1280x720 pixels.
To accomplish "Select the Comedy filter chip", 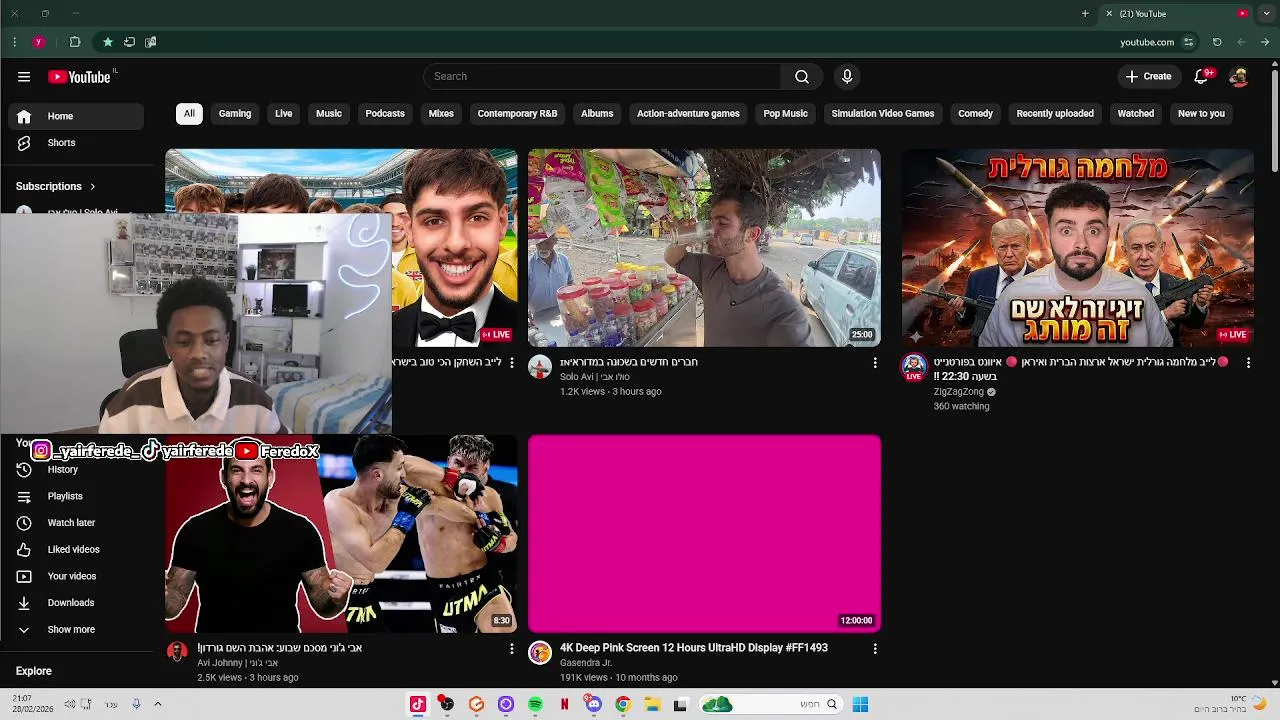I will 975,114.
